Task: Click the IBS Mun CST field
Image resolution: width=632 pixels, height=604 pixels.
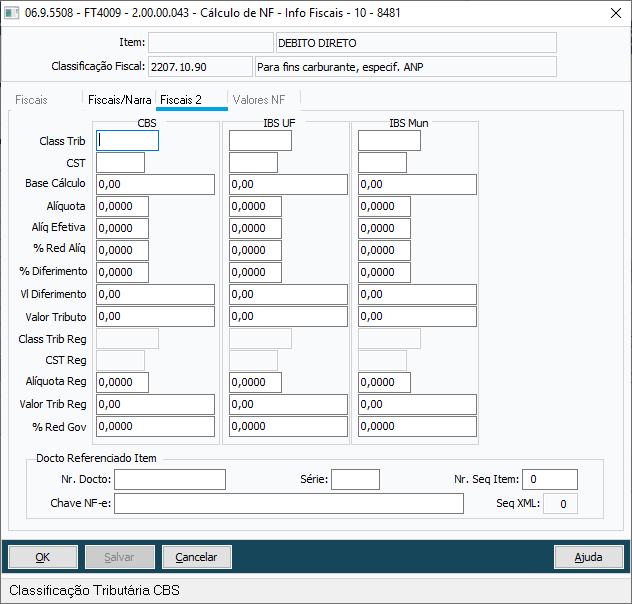Action: [383, 162]
